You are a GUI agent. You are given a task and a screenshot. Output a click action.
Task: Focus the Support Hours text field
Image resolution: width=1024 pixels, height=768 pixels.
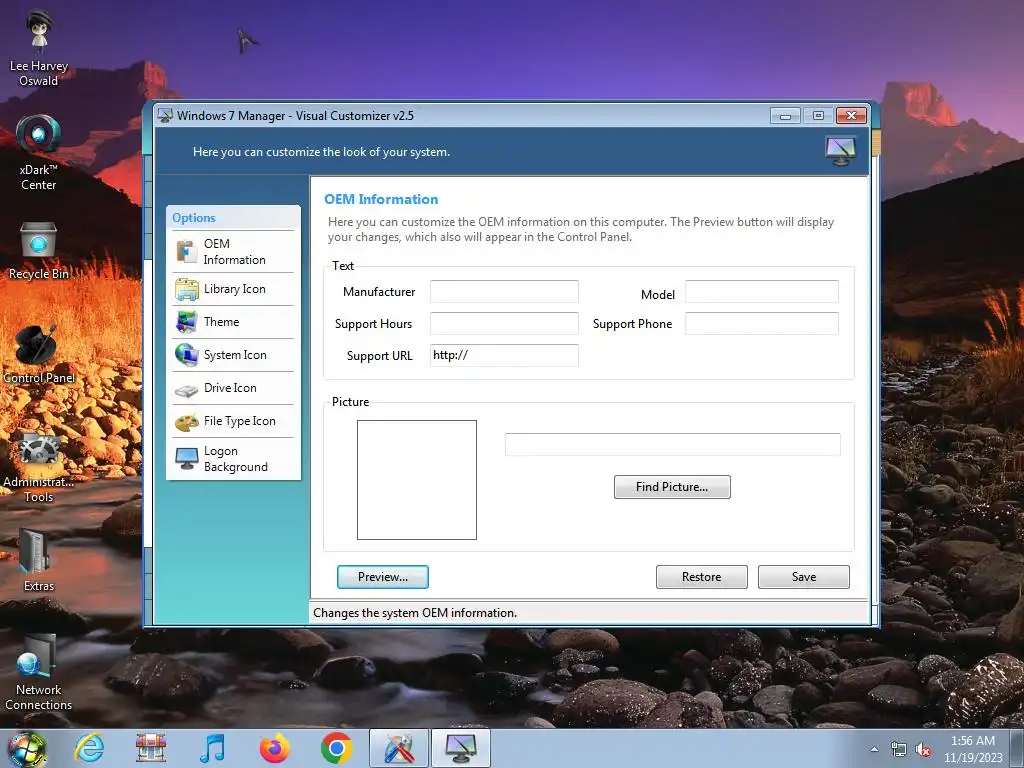coord(504,323)
